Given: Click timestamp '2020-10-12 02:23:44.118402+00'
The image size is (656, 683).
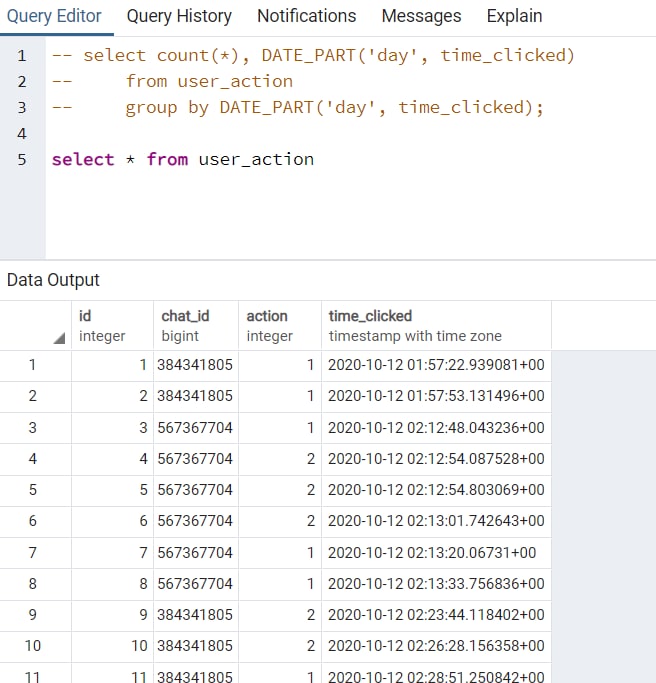Looking at the screenshot, I should (x=436, y=615).
